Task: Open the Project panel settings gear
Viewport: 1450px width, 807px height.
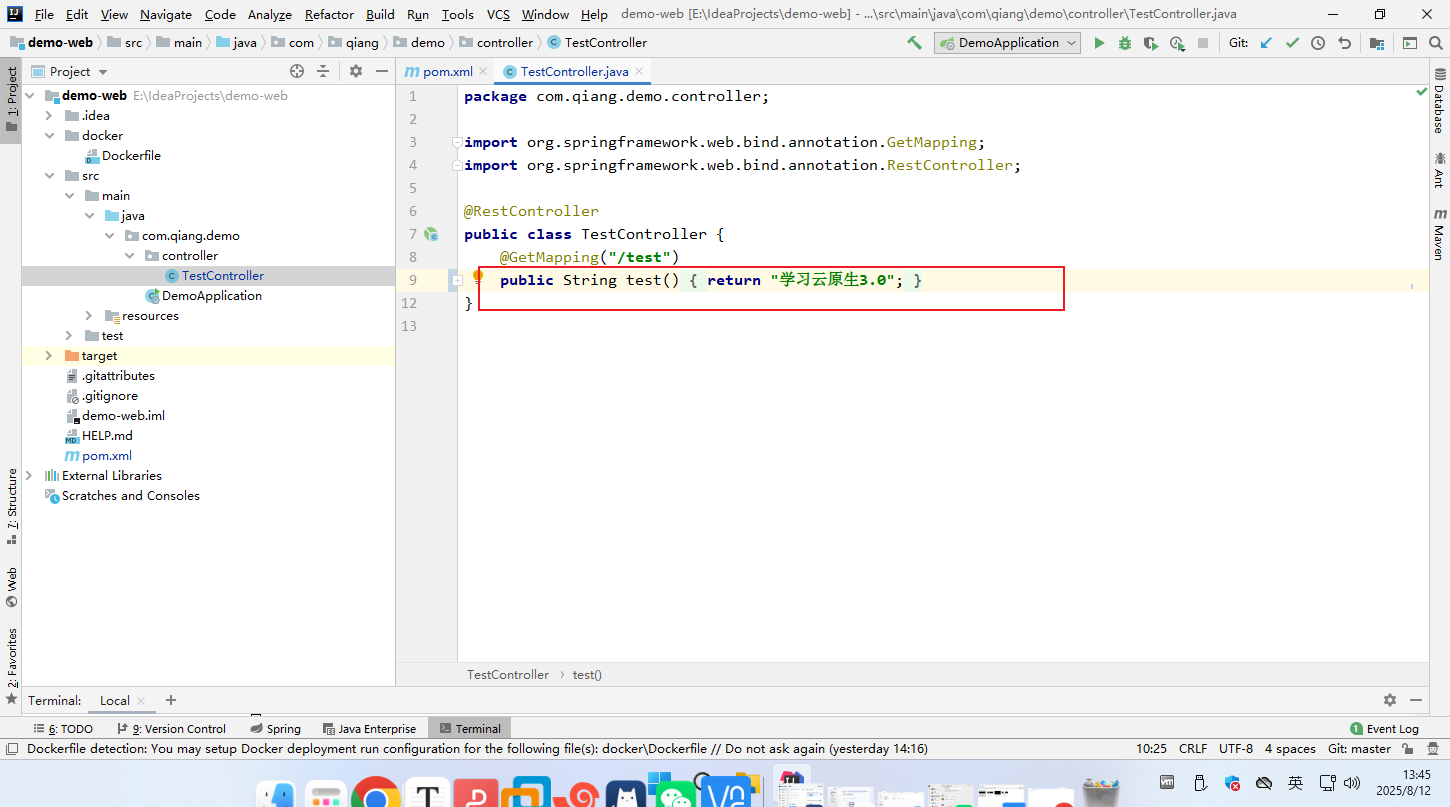Action: click(356, 71)
